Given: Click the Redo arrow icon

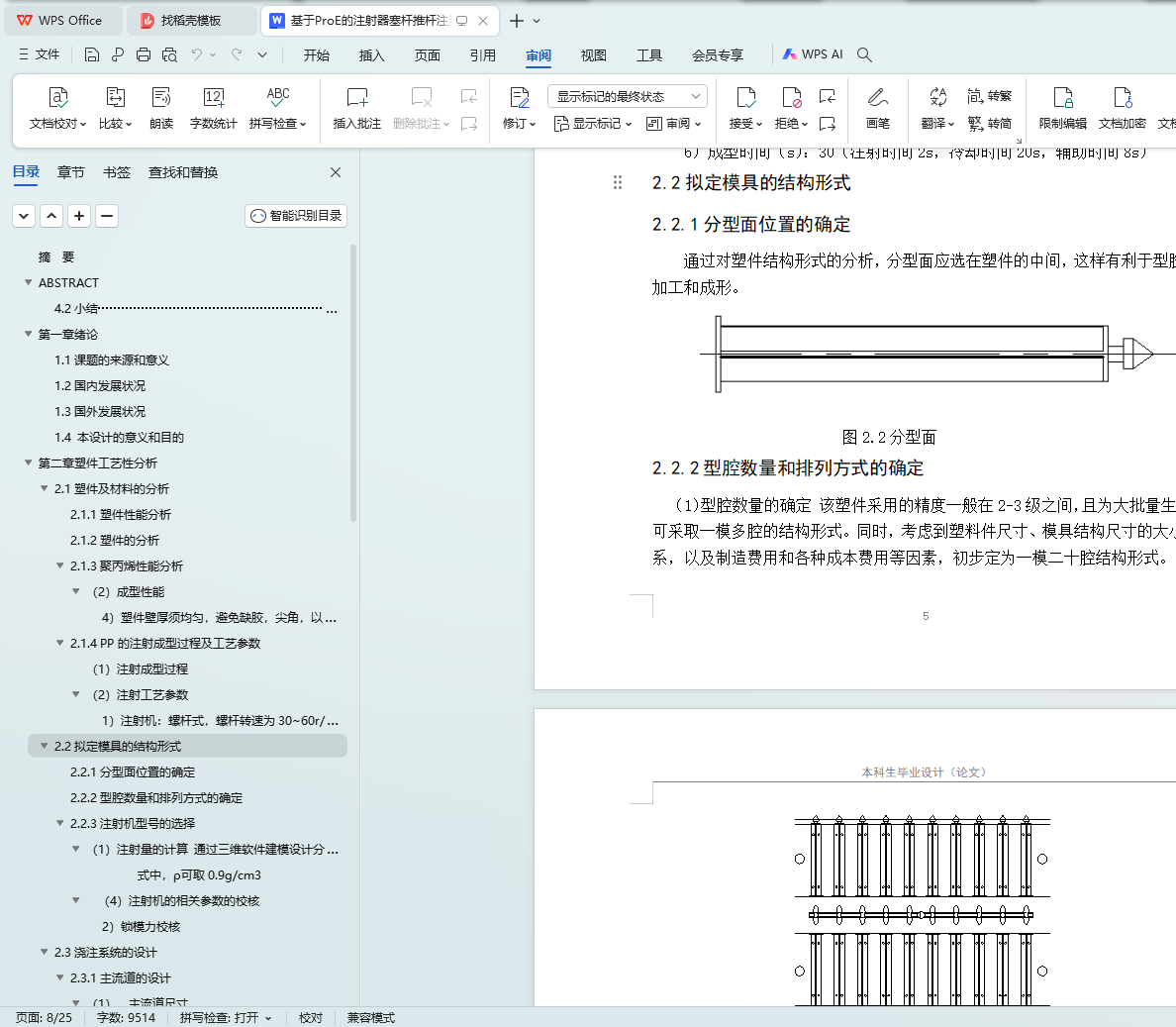Looking at the screenshot, I should pyautogui.click(x=237, y=54).
